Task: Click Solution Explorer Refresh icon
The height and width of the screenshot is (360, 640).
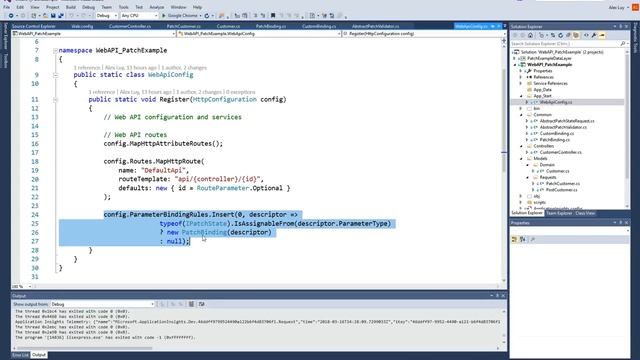Action: [560, 36]
